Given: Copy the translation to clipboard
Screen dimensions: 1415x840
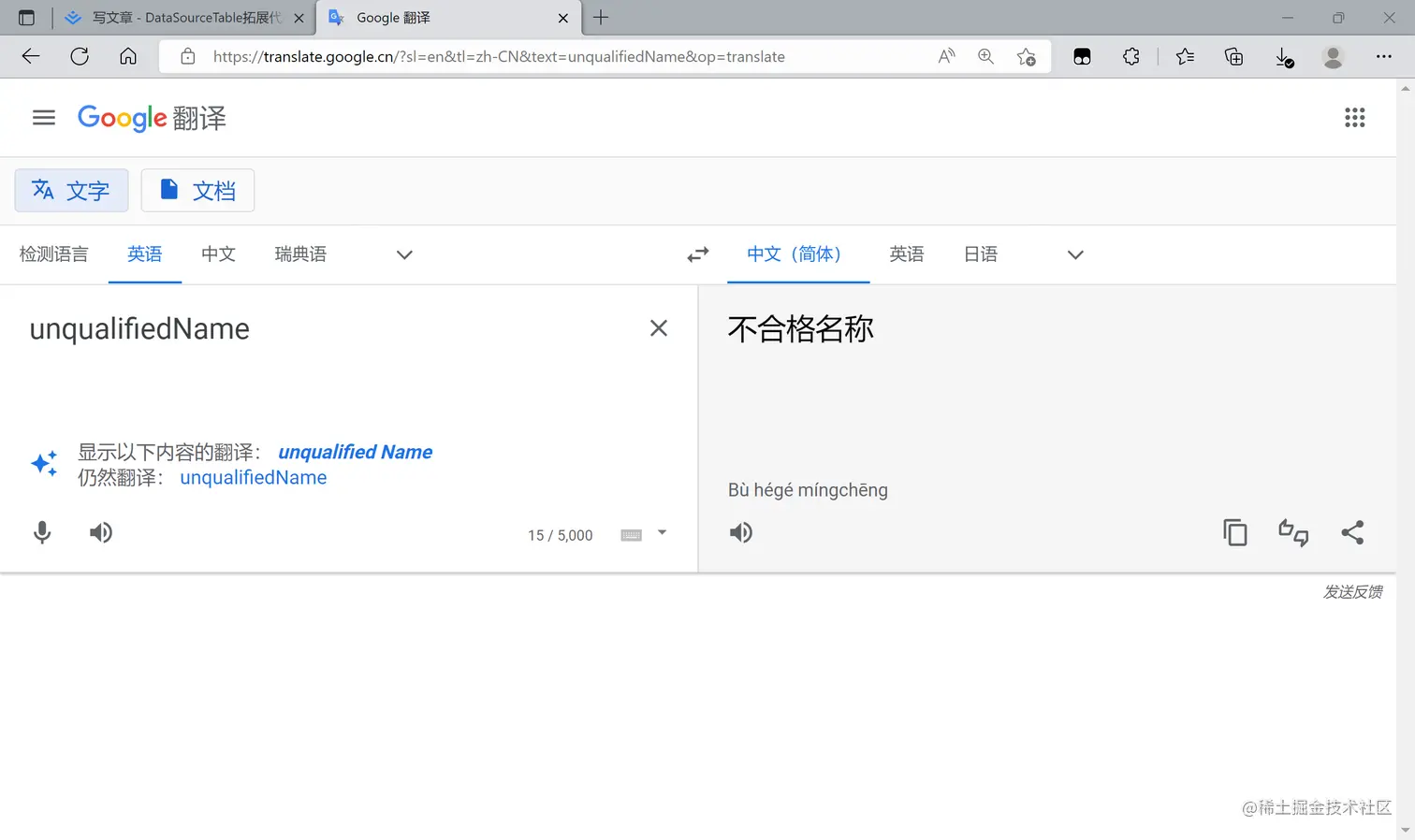Looking at the screenshot, I should tap(1235, 532).
